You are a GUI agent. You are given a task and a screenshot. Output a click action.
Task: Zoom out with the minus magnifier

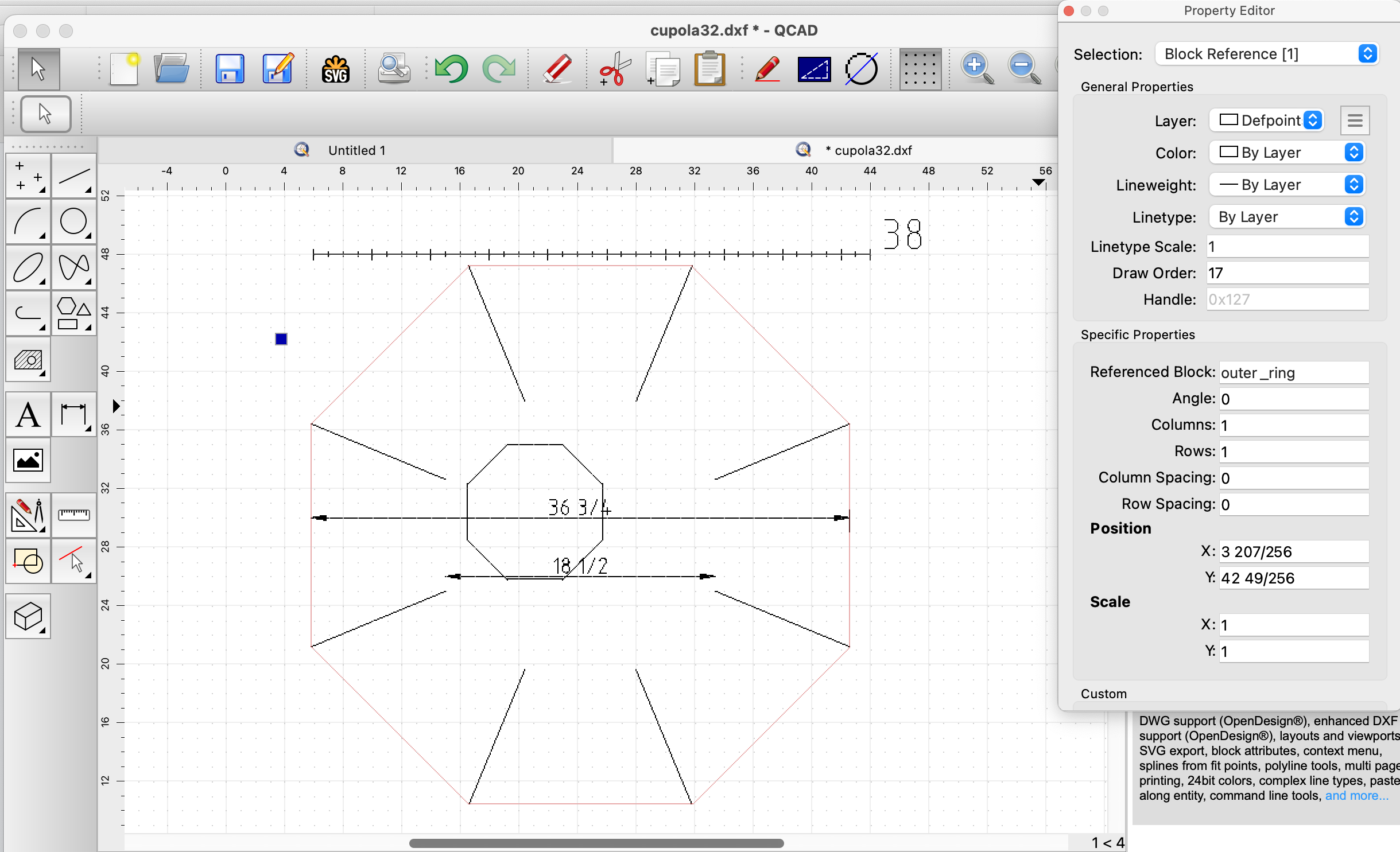[1025, 68]
